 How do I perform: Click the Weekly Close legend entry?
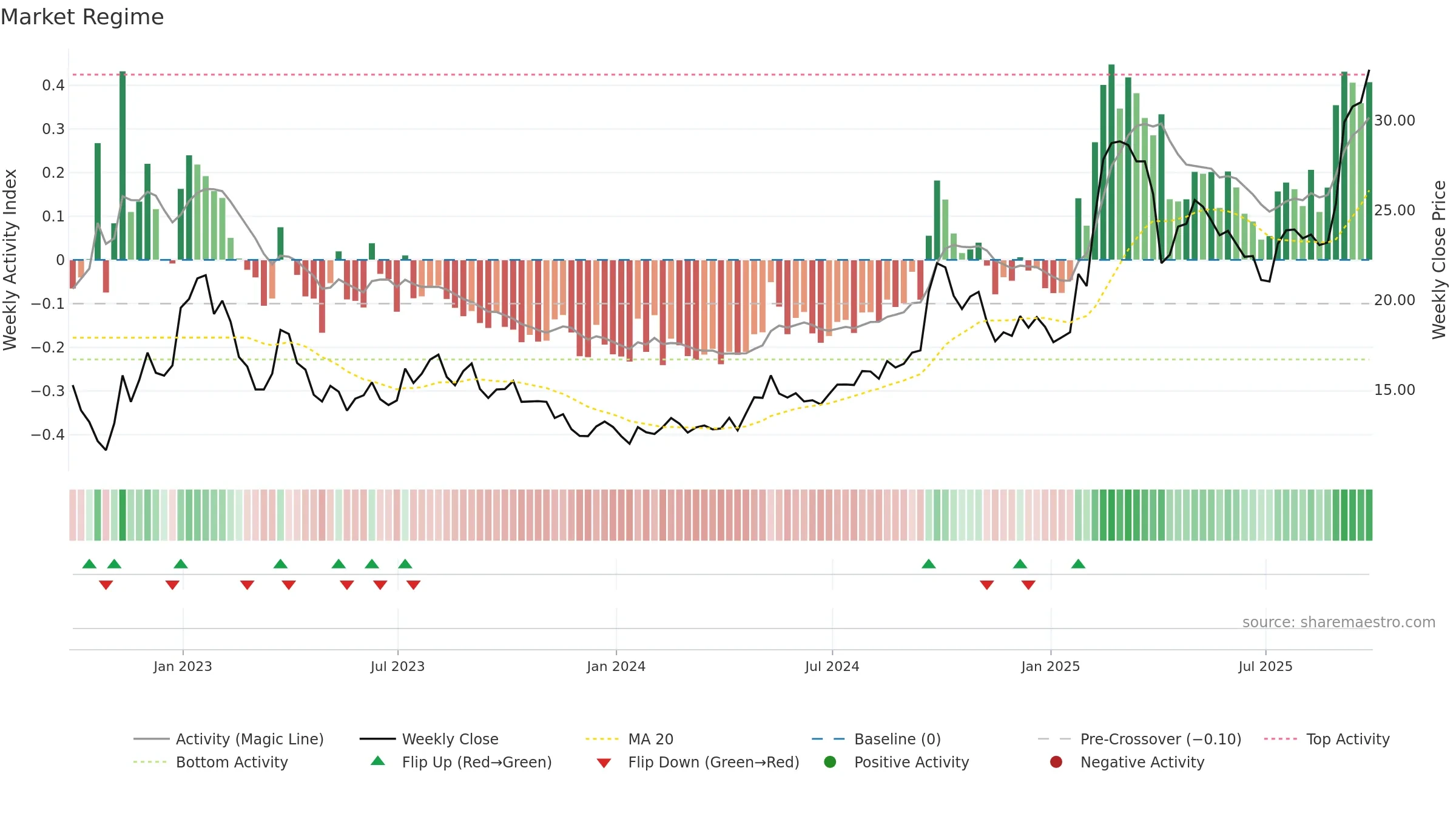(429, 739)
